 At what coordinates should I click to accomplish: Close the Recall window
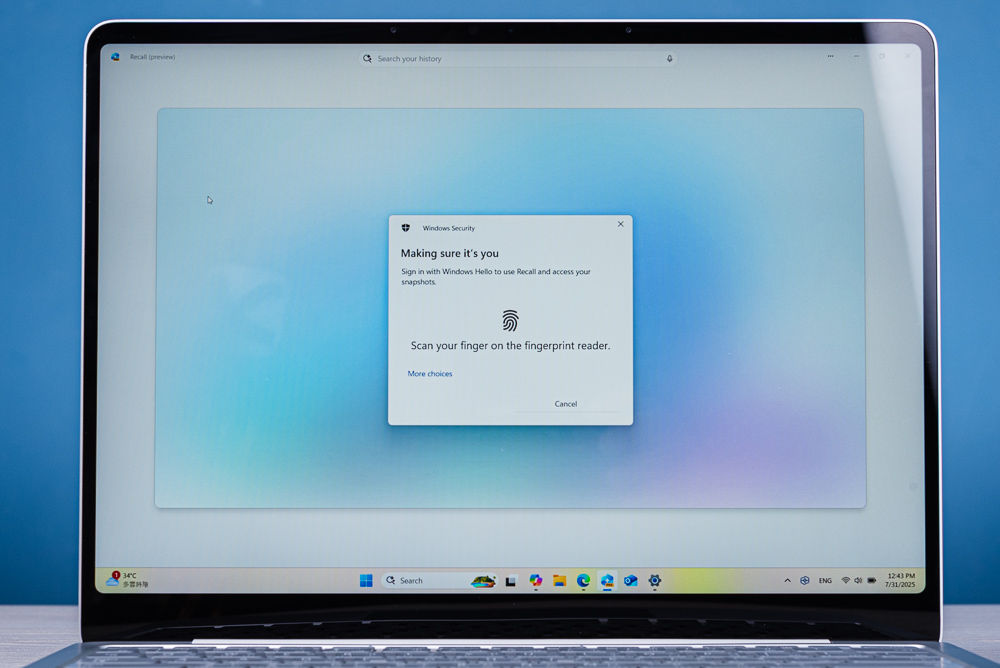(x=908, y=56)
